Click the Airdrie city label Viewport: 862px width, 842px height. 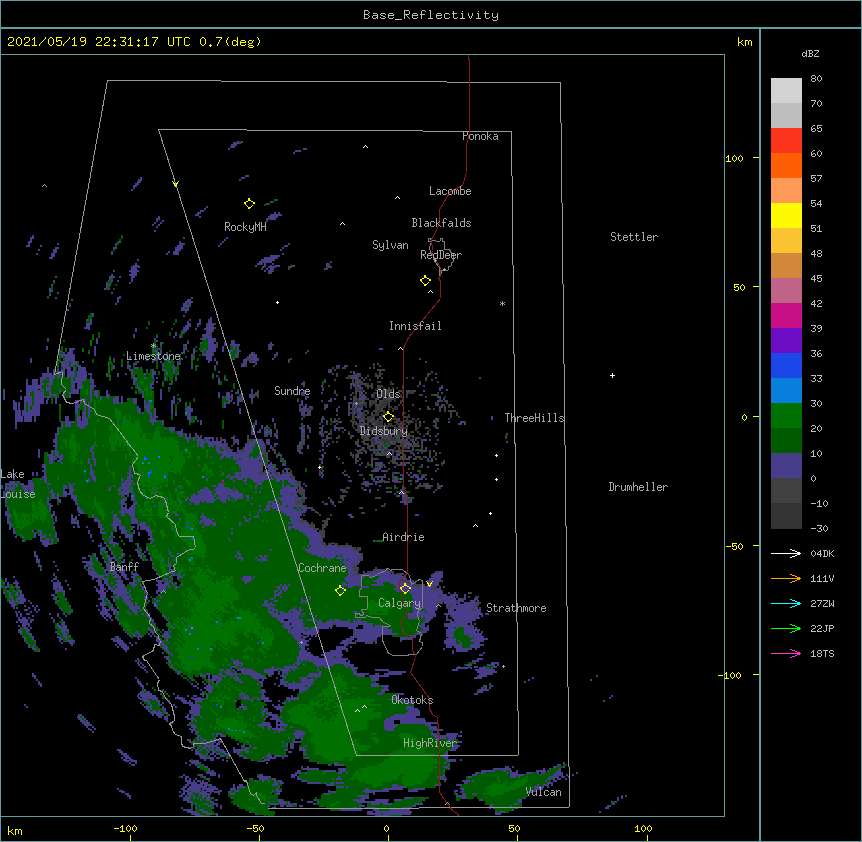click(x=403, y=537)
